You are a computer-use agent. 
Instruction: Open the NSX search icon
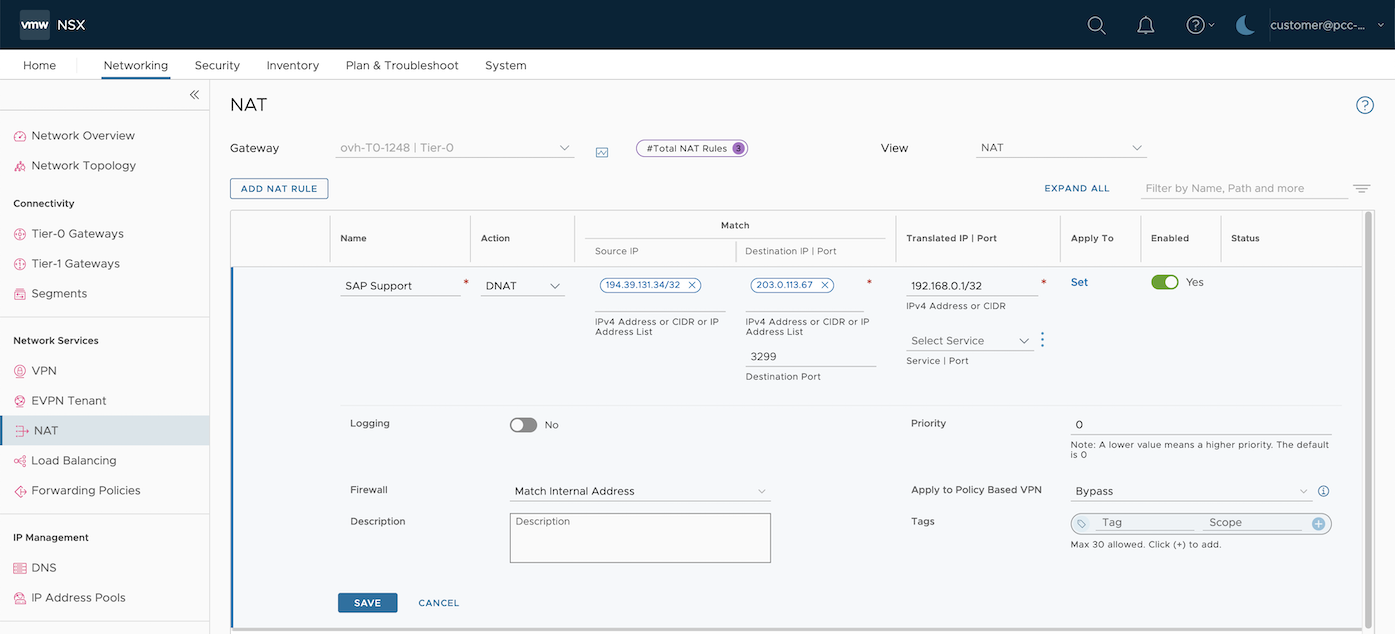(1096, 25)
